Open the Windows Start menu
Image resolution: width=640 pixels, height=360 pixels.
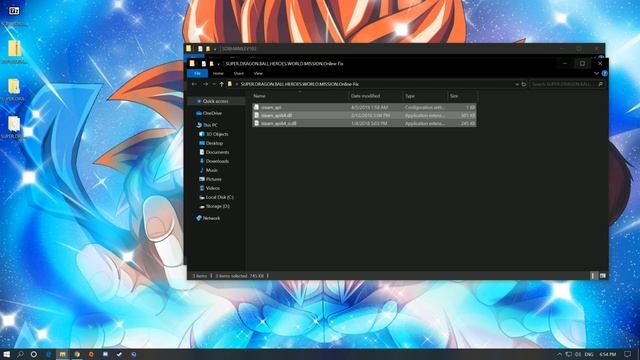coord(6,354)
